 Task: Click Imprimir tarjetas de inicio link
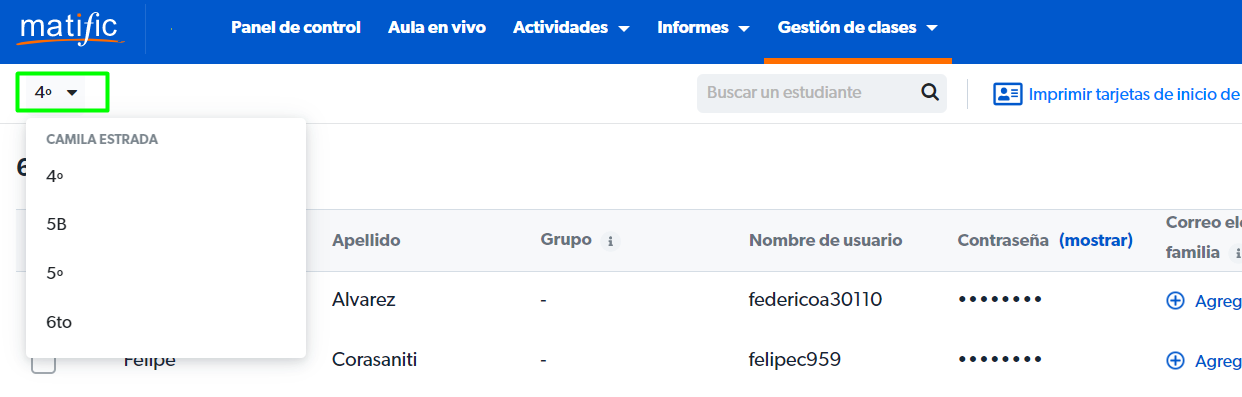click(1135, 94)
